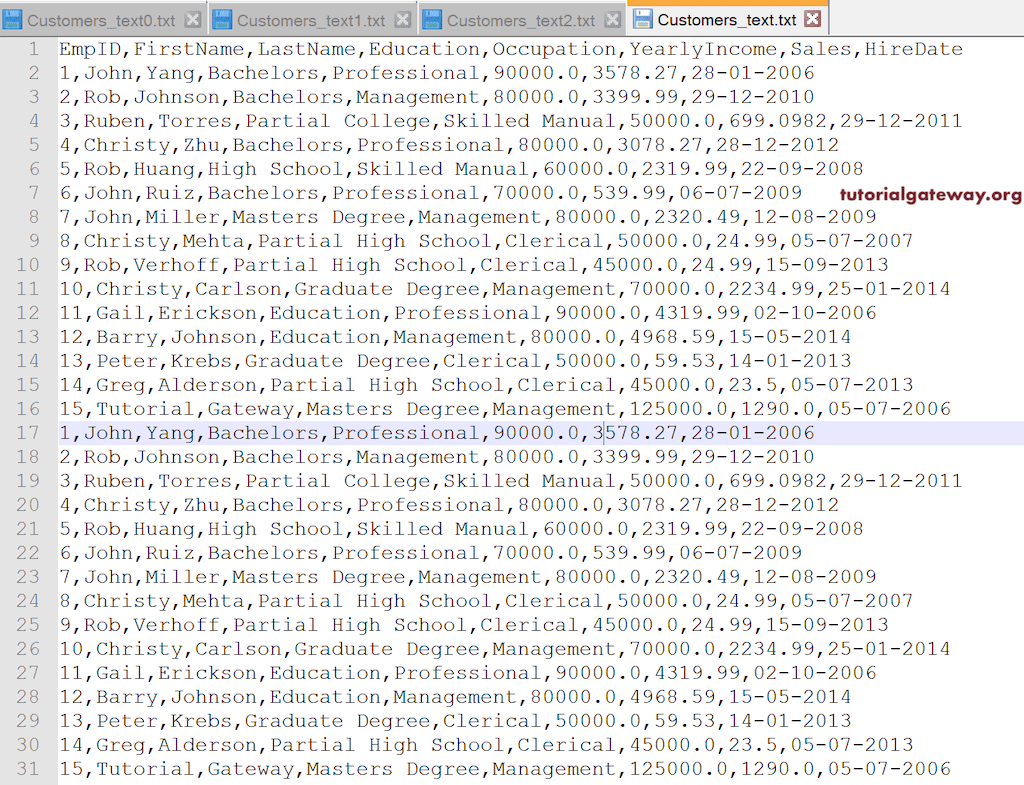Click line 3 Rob Johnson record
Screen dimensions: 1024x785
click(x=437, y=97)
